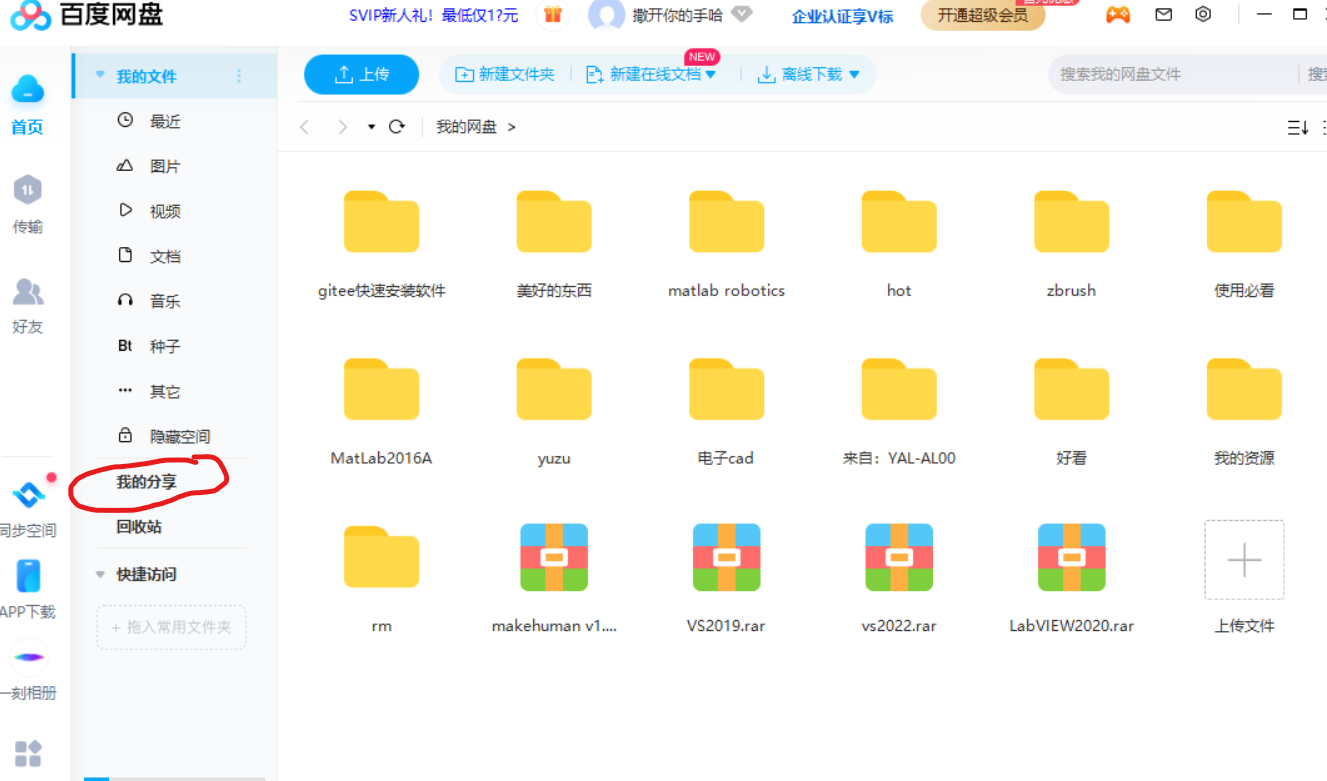Open the 使用必看 folder
The width and height of the screenshot is (1327, 781).
[1244, 222]
